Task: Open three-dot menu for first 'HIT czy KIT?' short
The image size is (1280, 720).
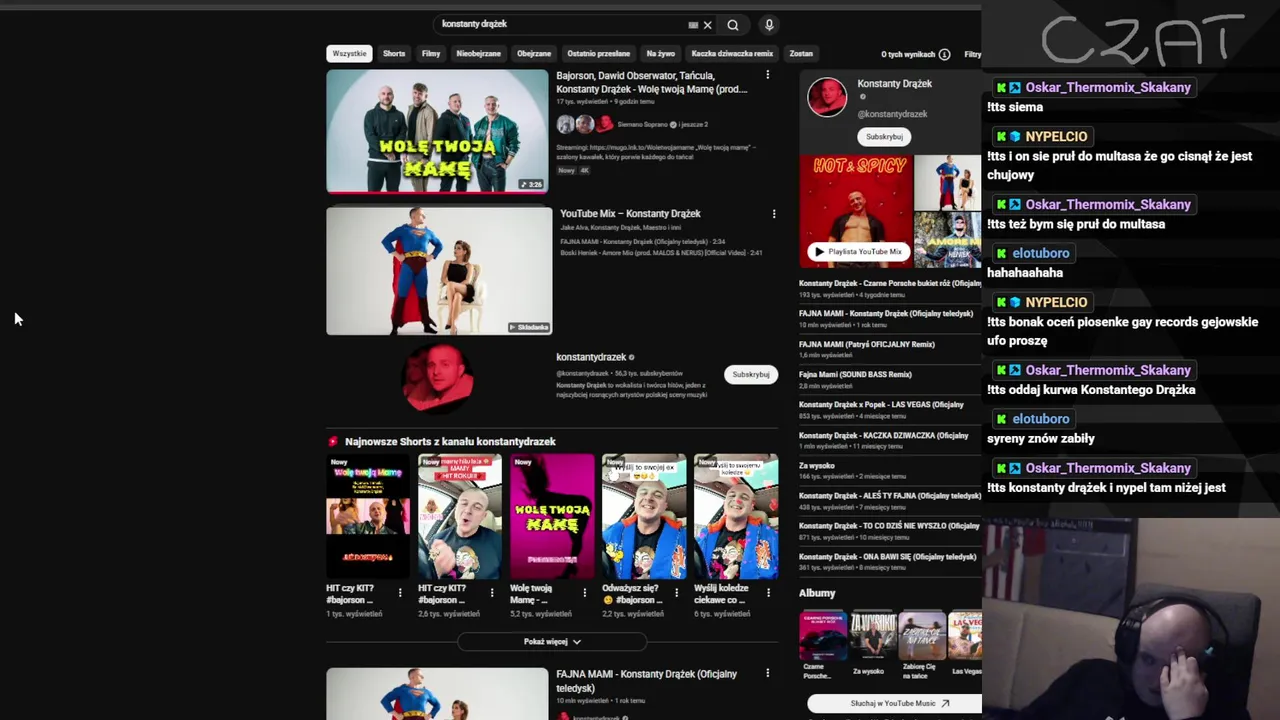Action: pos(400,593)
